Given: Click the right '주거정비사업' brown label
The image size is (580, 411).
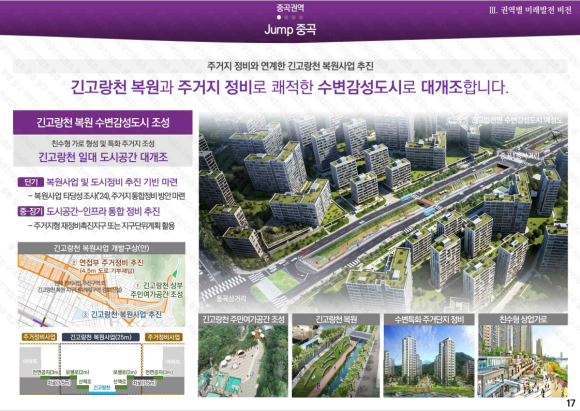Looking at the screenshot, I should coord(163,337).
